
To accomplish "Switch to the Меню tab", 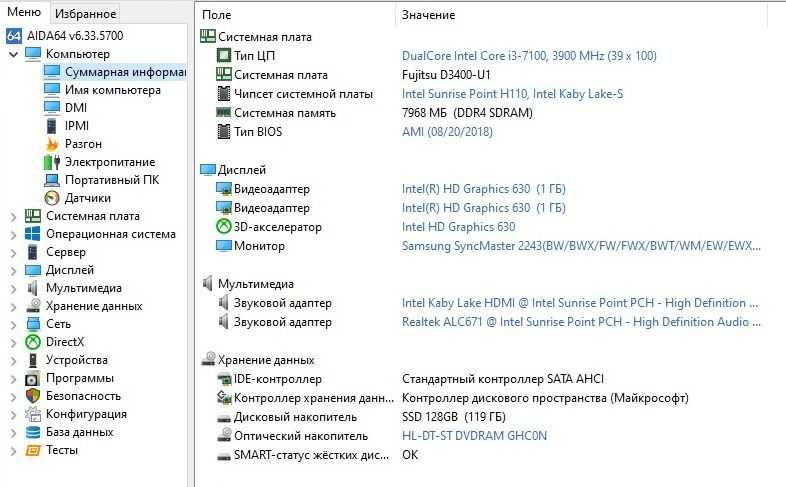I will coord(24,12).
